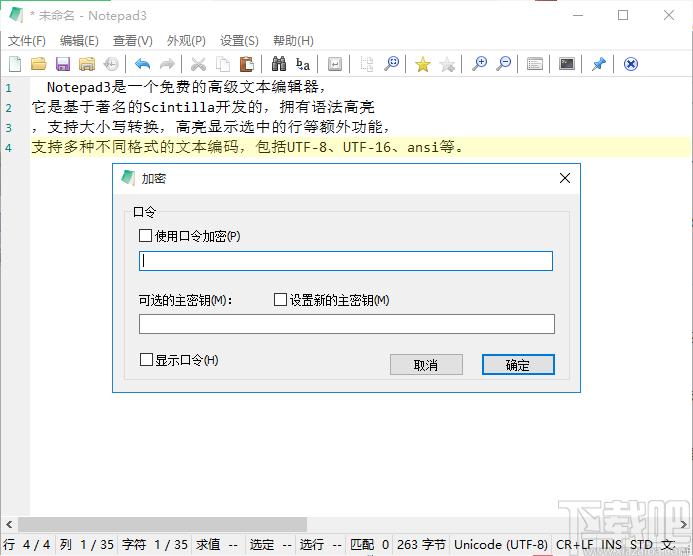Close the 加密 dialog
The height and width of the screenshot is (556, 693).
coord(565,178)
